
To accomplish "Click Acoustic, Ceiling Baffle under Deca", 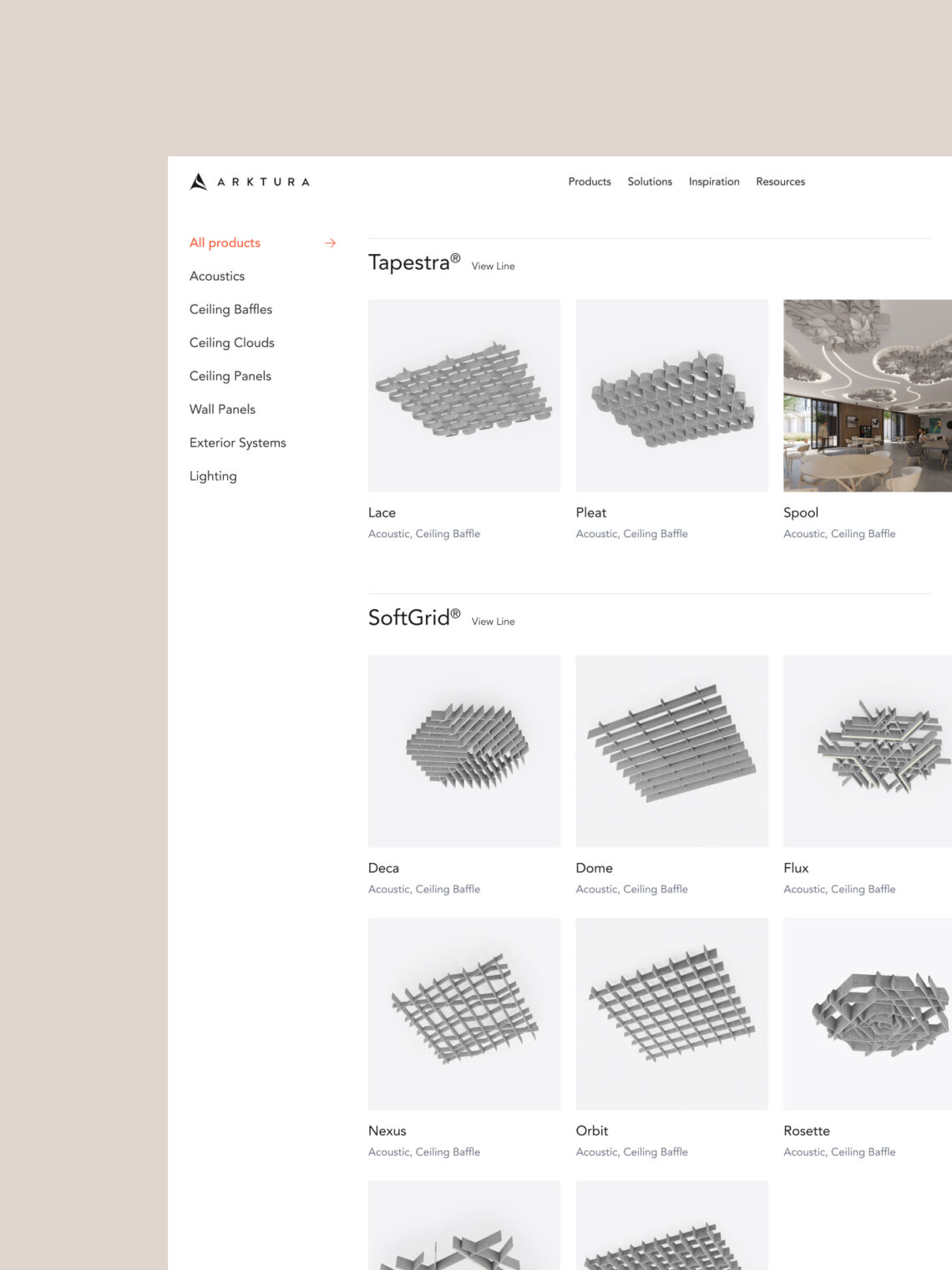I will click(x=424, y=890).
